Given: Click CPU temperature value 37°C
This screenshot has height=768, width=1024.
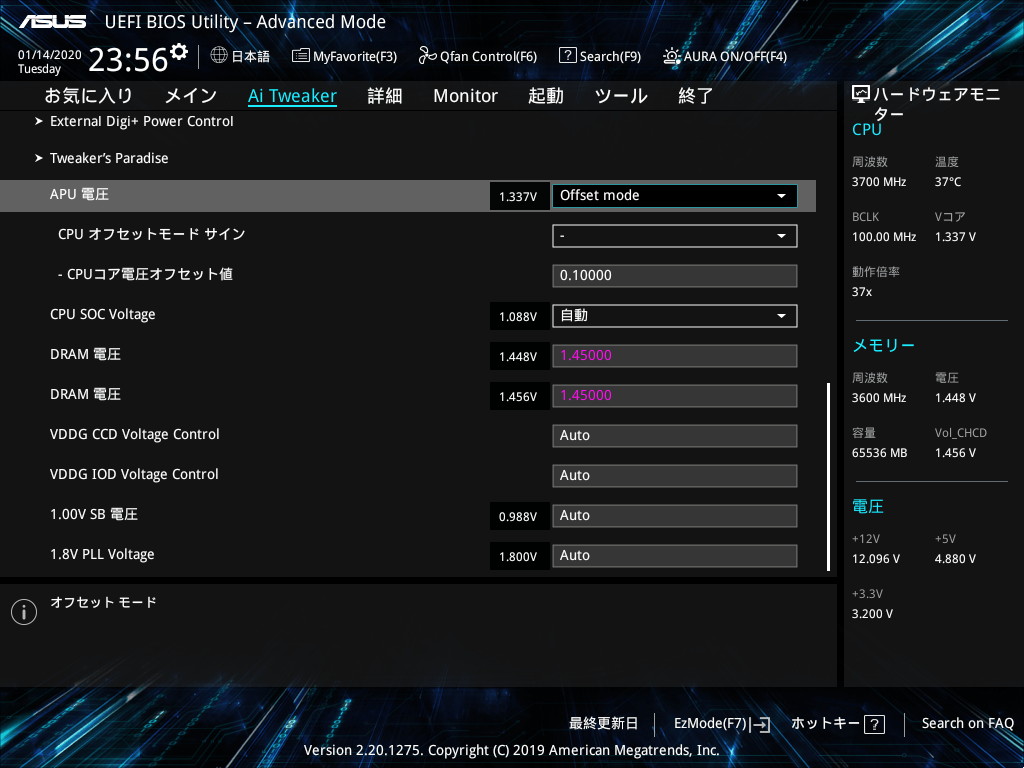Looking at the screenshot, I should tap(948, 182).
